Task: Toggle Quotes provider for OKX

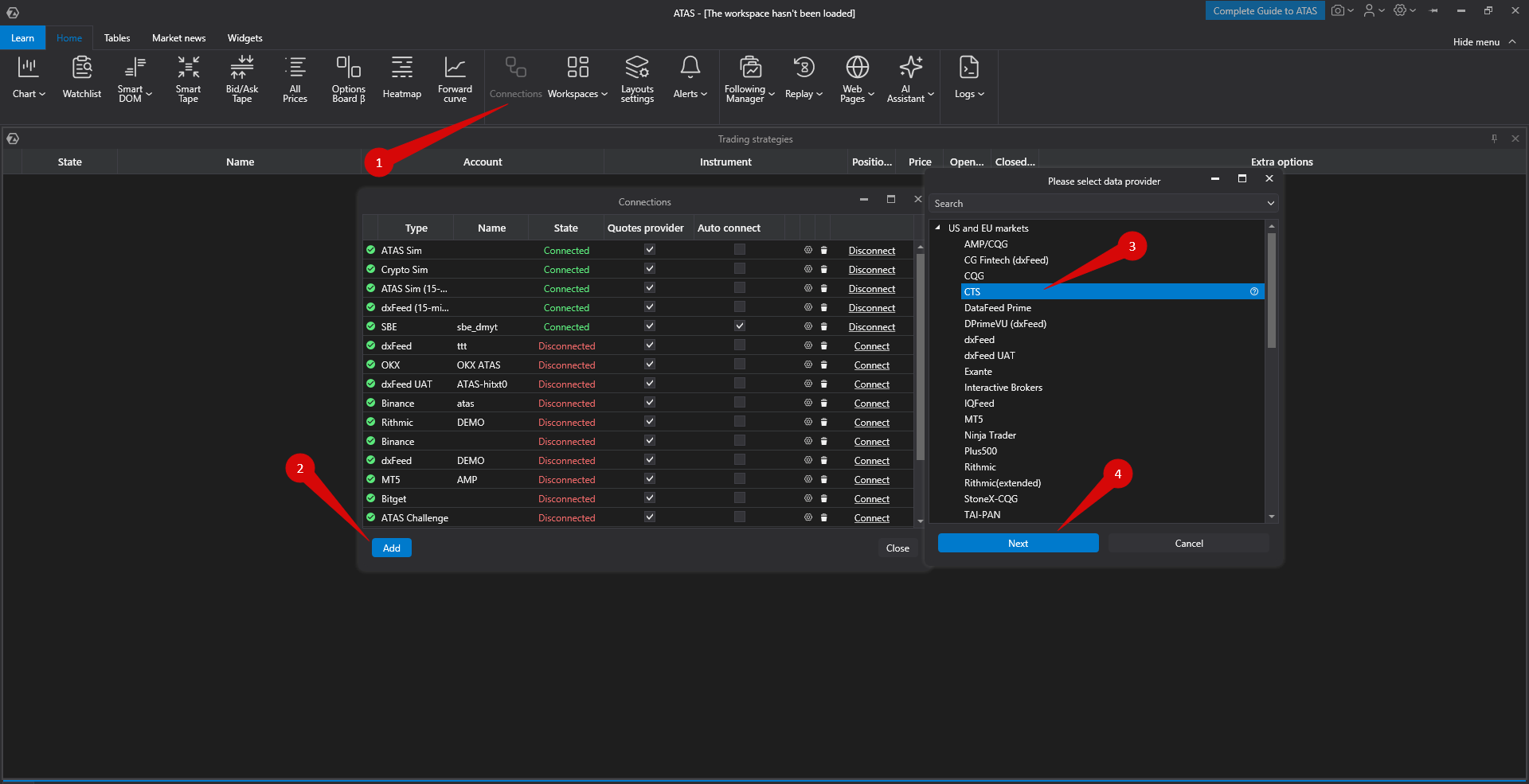Action: [650, 364]
